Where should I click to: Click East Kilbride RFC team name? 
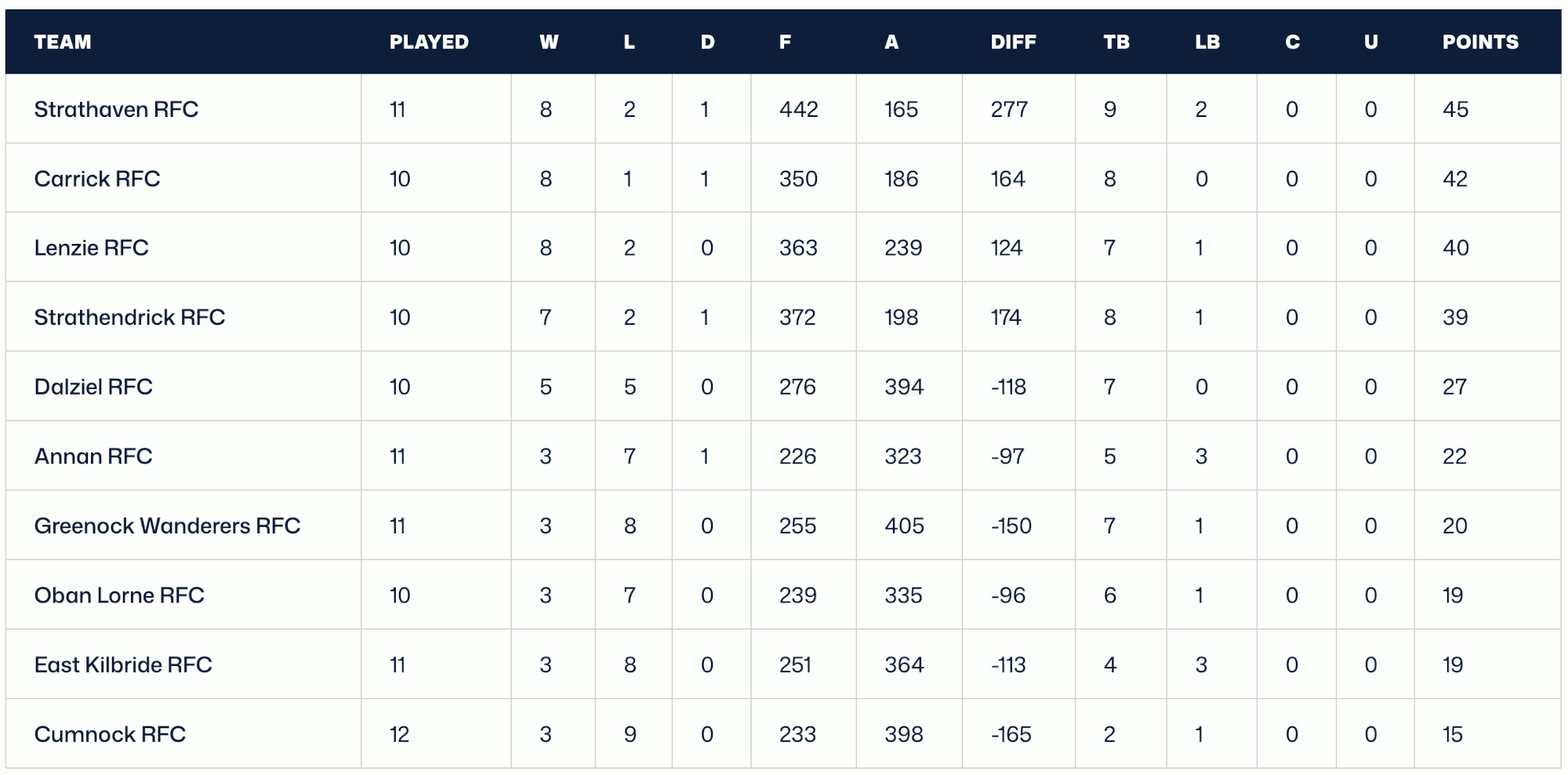pyautogui.click(x=123, y=664)
